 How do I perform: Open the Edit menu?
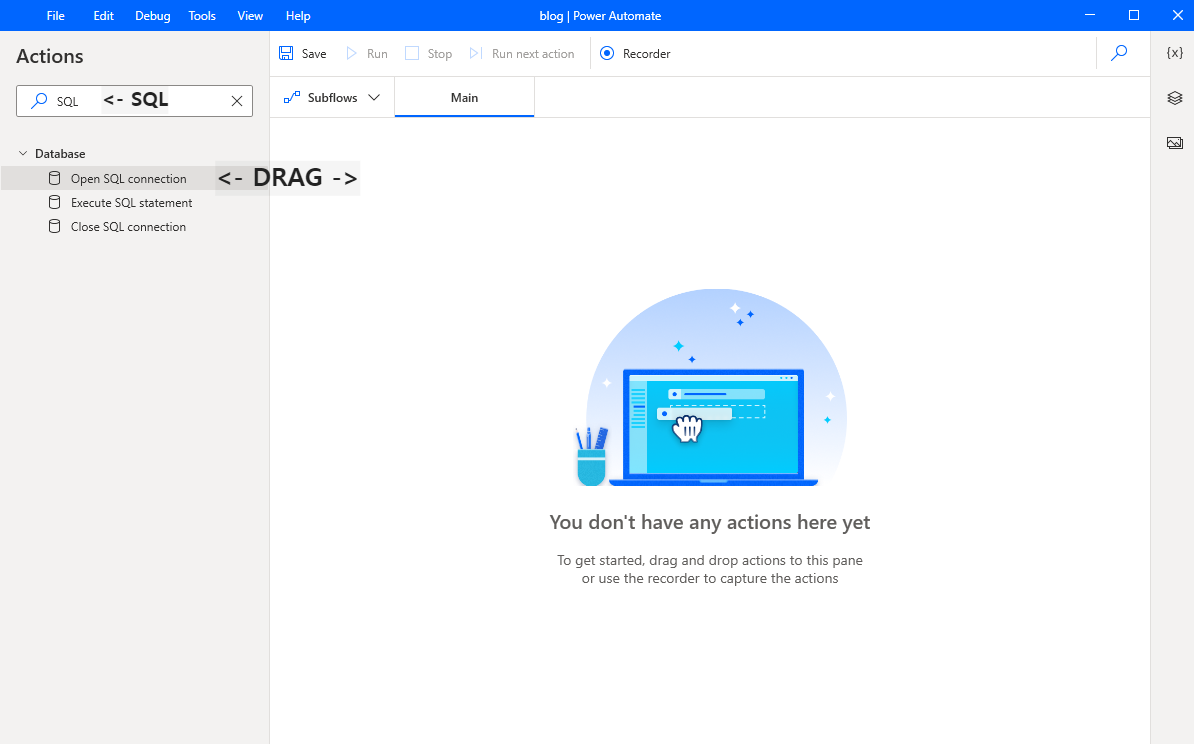click(104, 15)
